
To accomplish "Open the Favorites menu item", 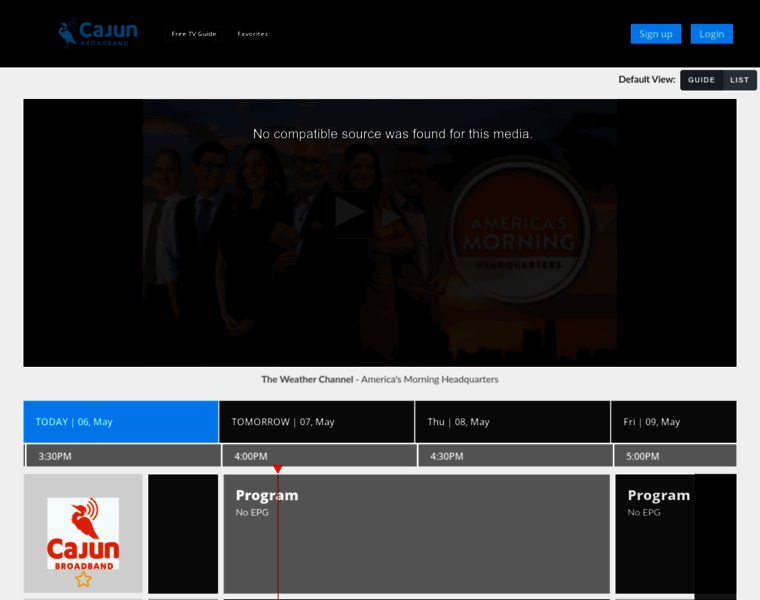I will tap(253, 34).
